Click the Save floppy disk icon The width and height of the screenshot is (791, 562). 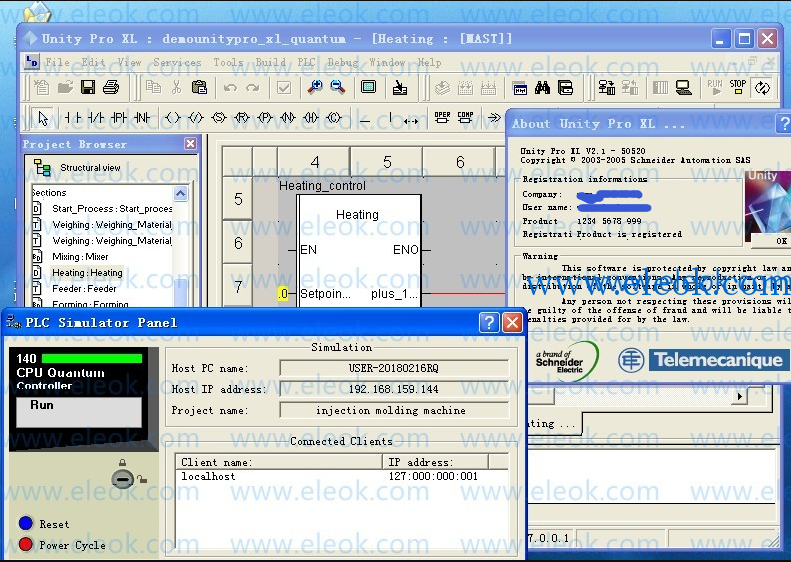[x=88, y=87]
